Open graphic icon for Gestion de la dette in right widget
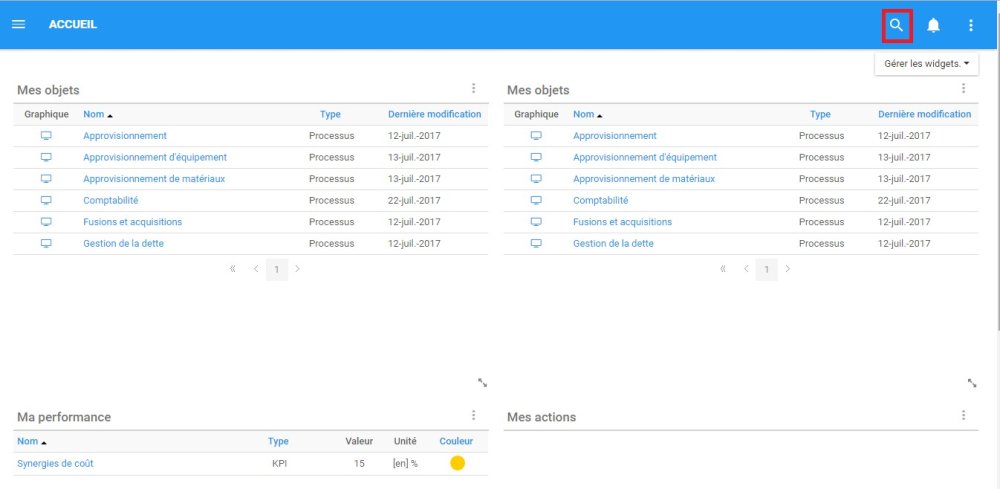The image size is (1000, 489). [x=536, y=244]
